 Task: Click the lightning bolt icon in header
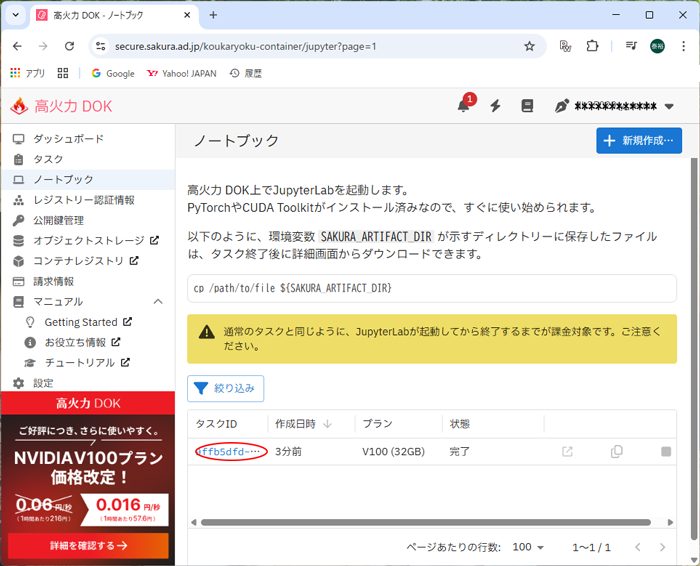tap(496, 106)
